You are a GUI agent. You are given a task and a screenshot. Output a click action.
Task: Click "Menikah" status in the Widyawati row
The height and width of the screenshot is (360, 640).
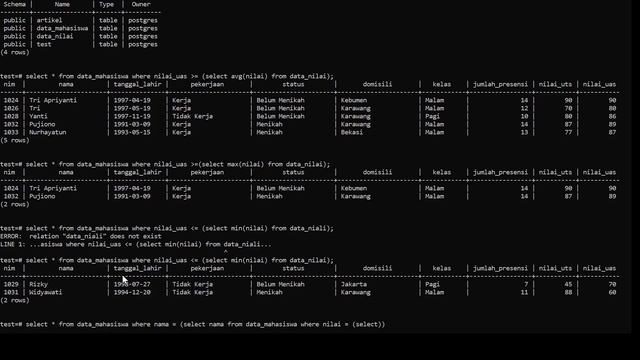tap(269, 292)
